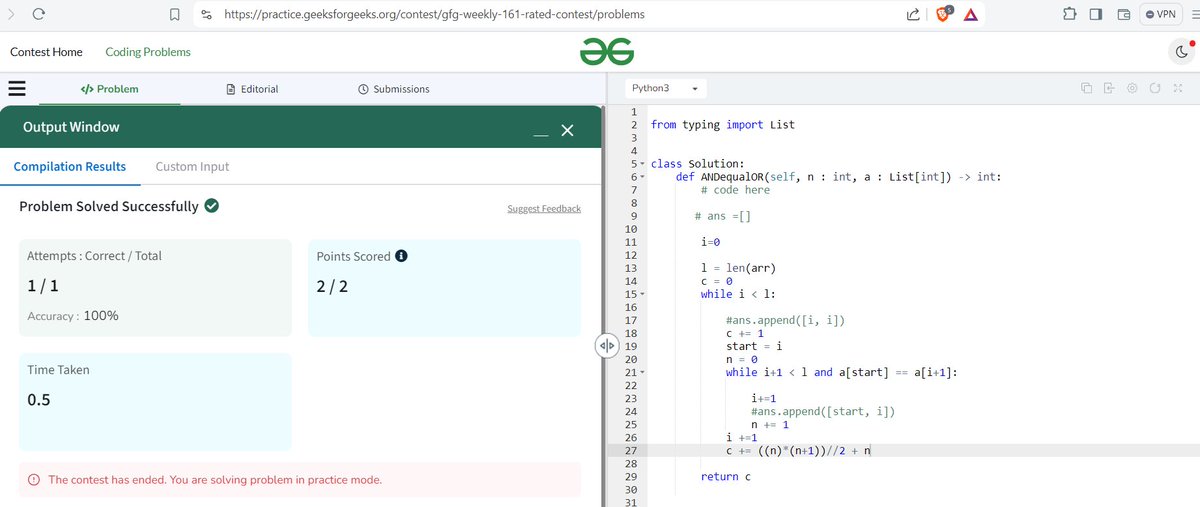Click the '1 / 1' attempts value

42,285
